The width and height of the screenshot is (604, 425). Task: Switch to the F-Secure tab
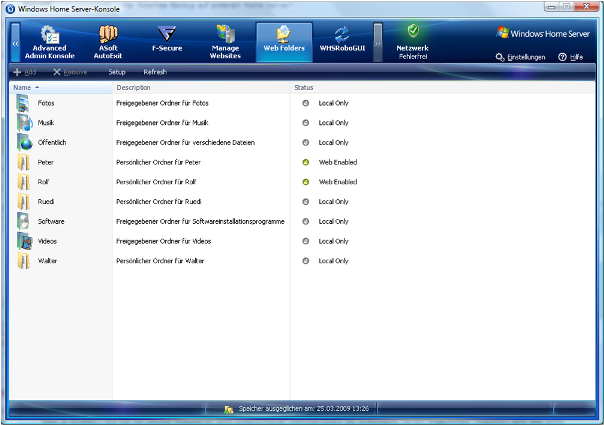tap(167, 41)
